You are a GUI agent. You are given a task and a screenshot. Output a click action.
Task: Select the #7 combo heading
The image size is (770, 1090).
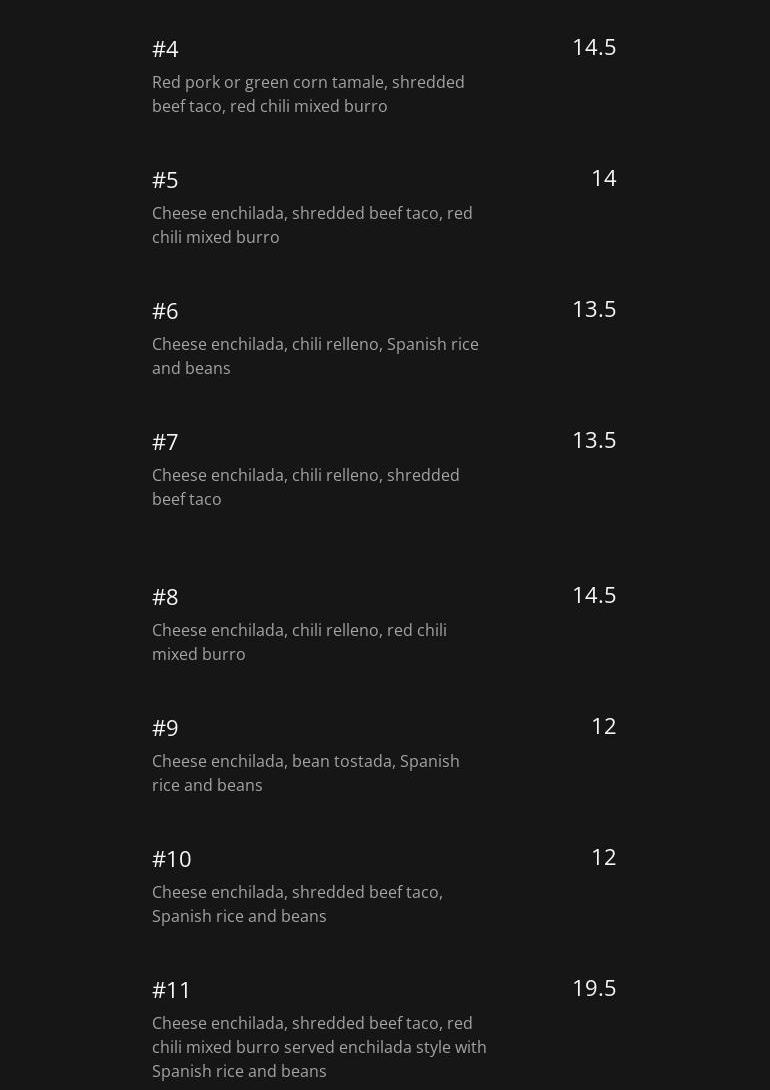165,442
